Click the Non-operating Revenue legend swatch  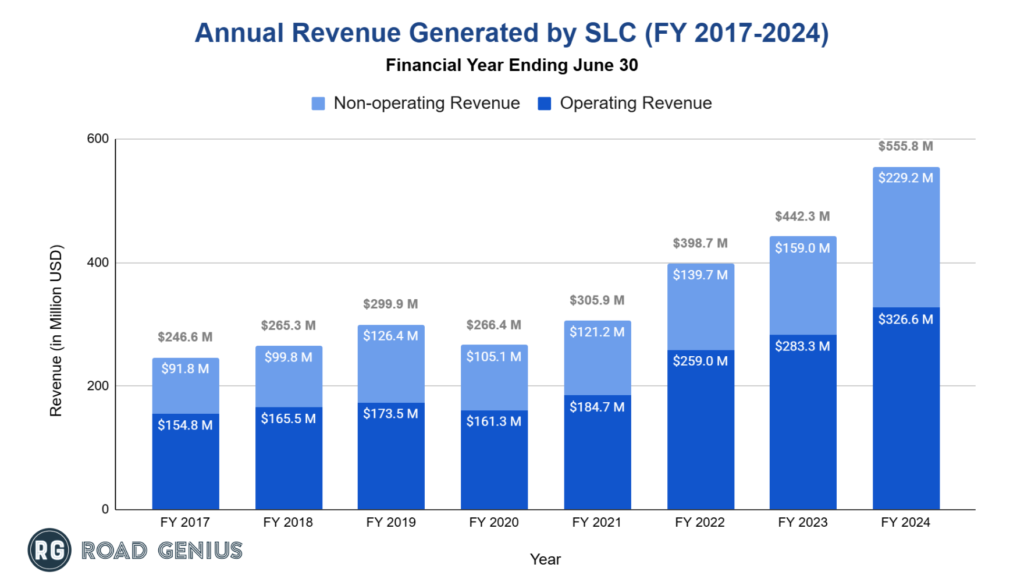point(316,103)
